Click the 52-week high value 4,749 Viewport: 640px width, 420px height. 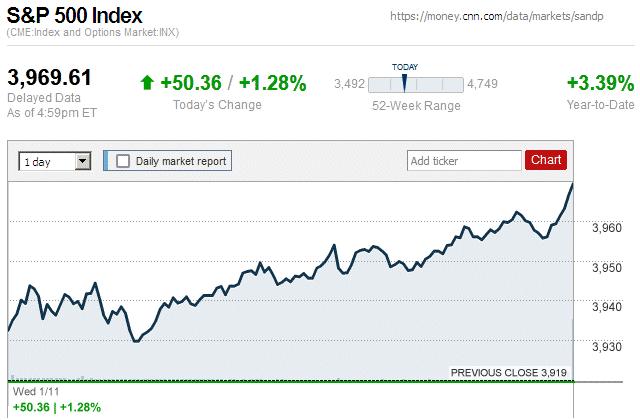[x=482, y=83]
